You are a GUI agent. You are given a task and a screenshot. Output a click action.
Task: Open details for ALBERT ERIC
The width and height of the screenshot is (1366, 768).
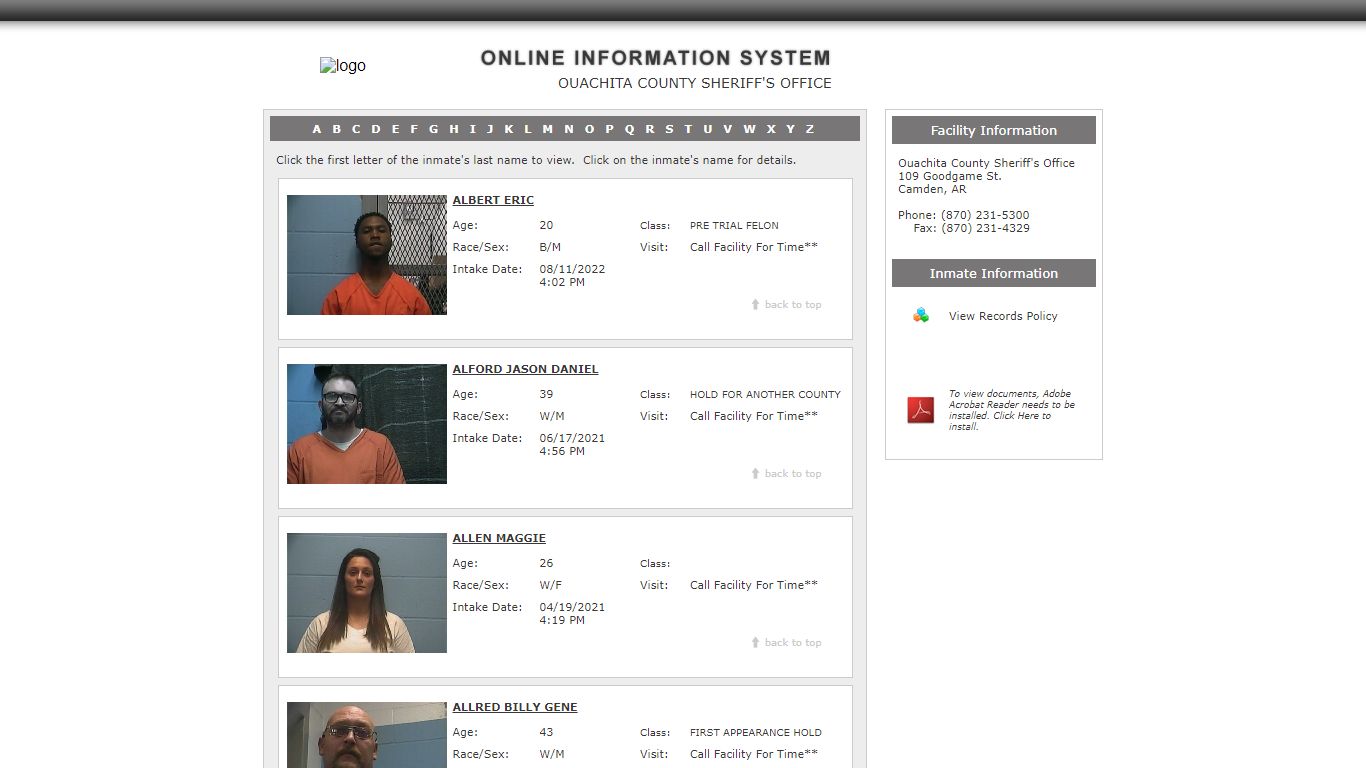tap(493, 200)
